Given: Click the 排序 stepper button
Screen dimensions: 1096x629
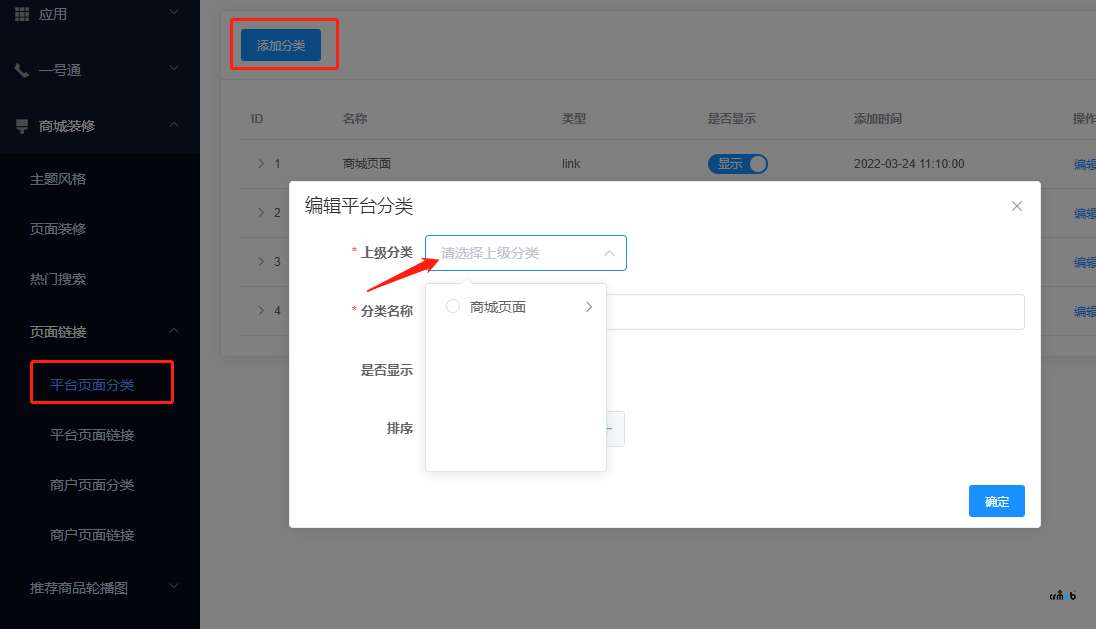Looking at the screenshot, I should [614, 428].
